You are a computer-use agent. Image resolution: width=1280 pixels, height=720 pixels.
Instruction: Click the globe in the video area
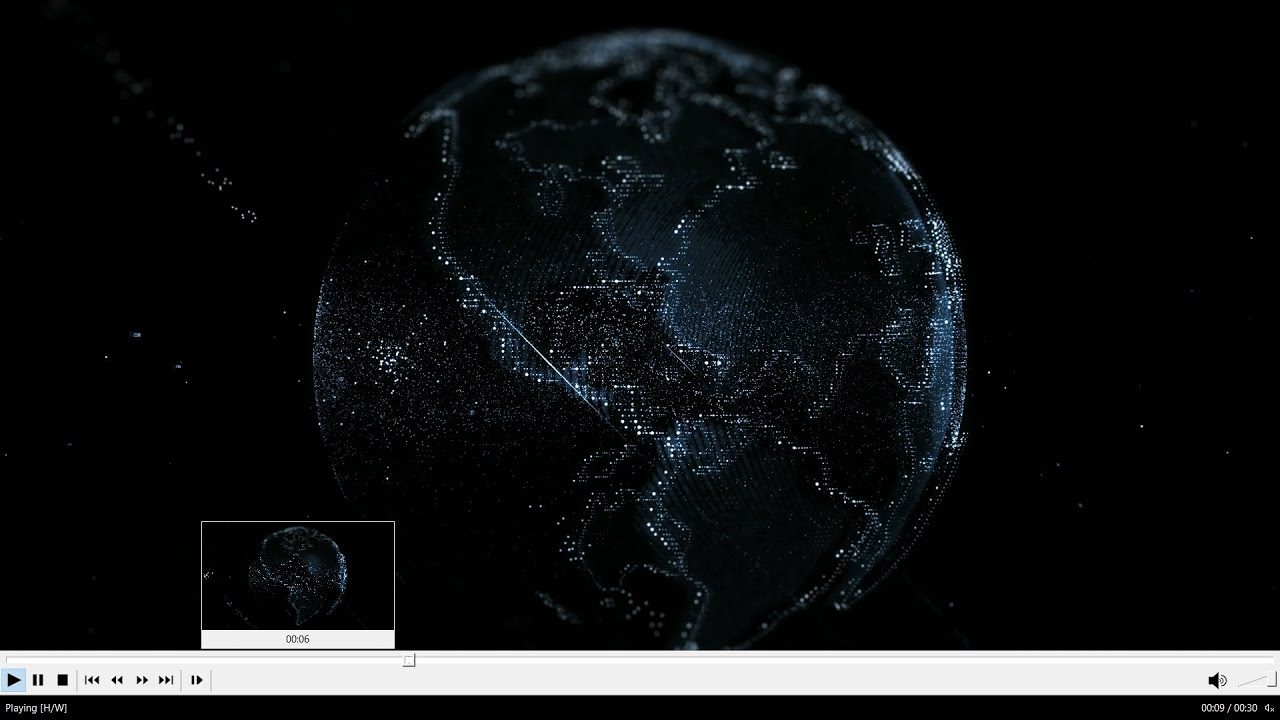640,340
